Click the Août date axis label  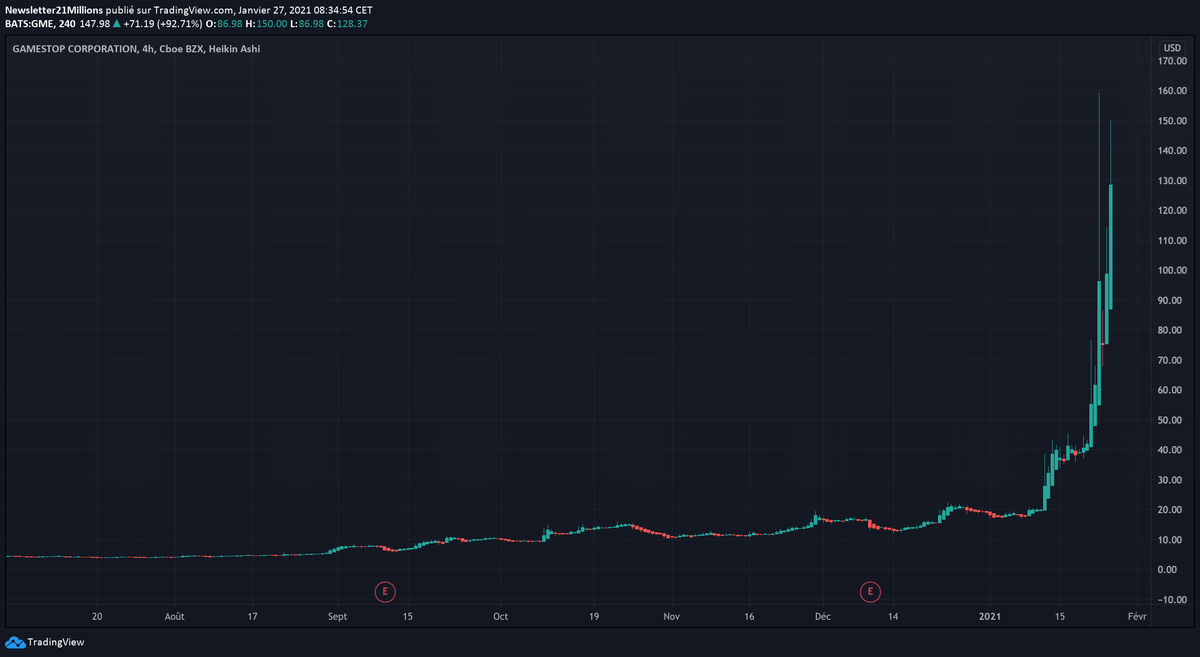(173, 617)
